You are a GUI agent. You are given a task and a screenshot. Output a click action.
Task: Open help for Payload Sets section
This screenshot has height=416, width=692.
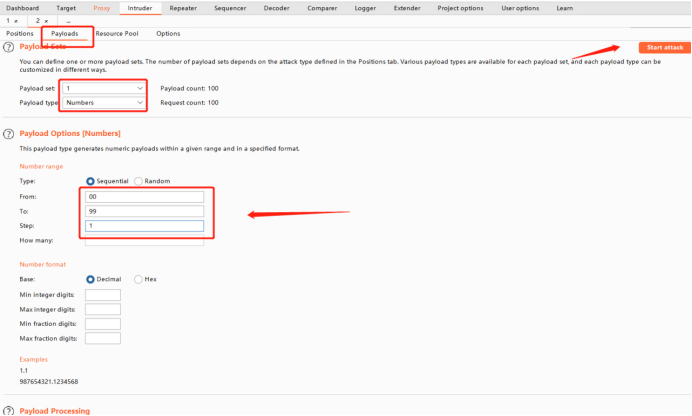8,47
